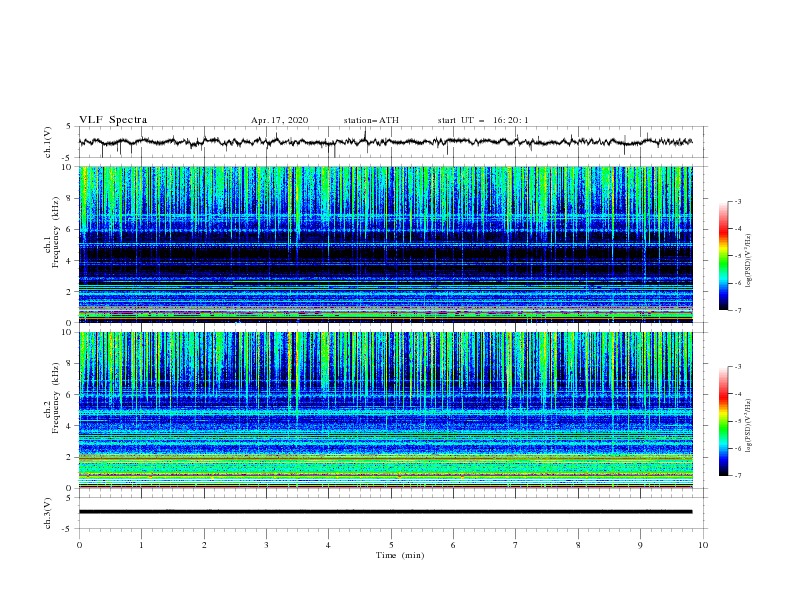Click inside the ch.1 spectrogram panel
Image resolution: width=792 pixels, height=612 pixels.
[385, 244]
